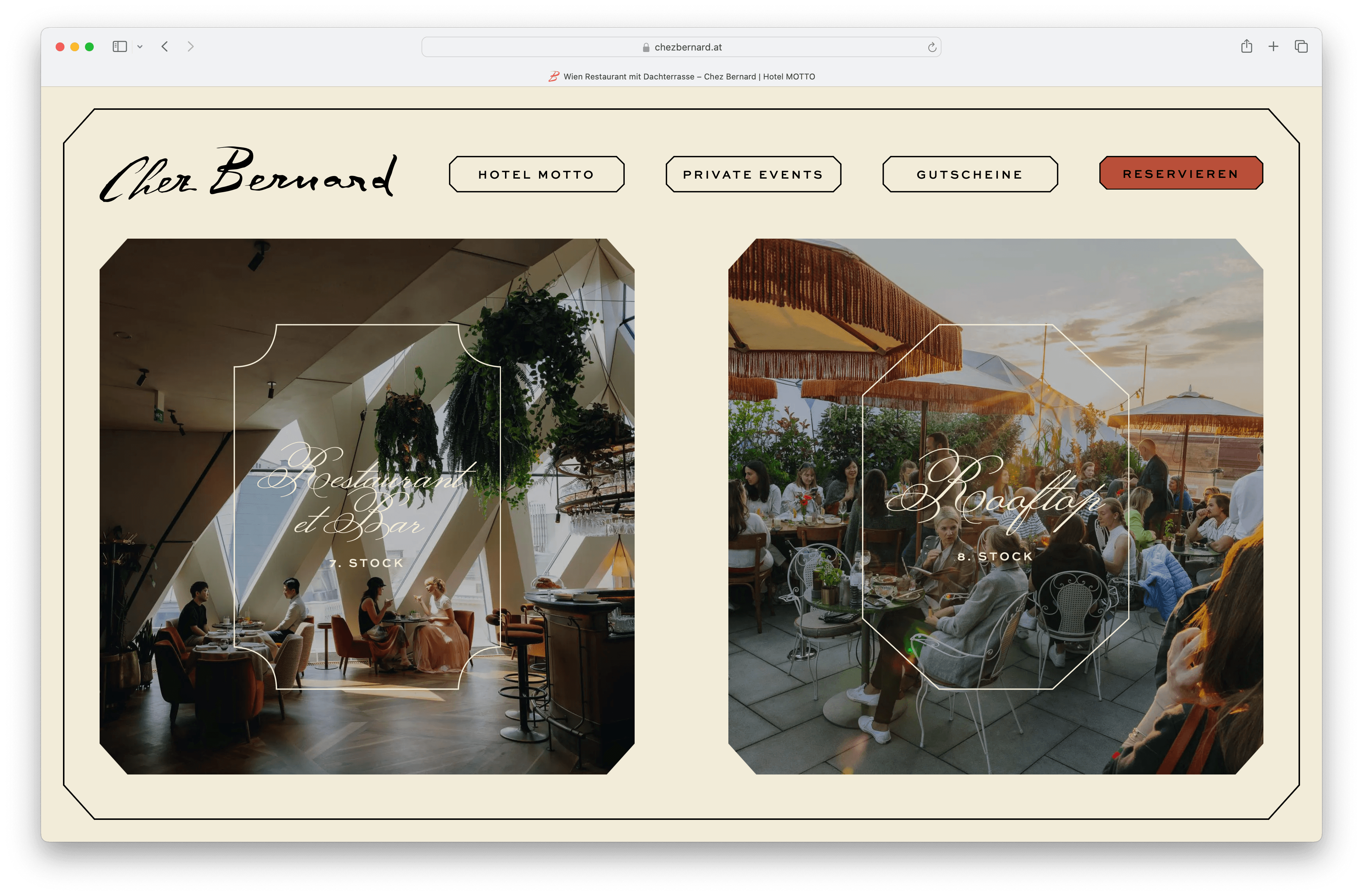The image size is (1363, 896).
Task: Click the red B favicon on tab
Action: click(x=554, y=76)
